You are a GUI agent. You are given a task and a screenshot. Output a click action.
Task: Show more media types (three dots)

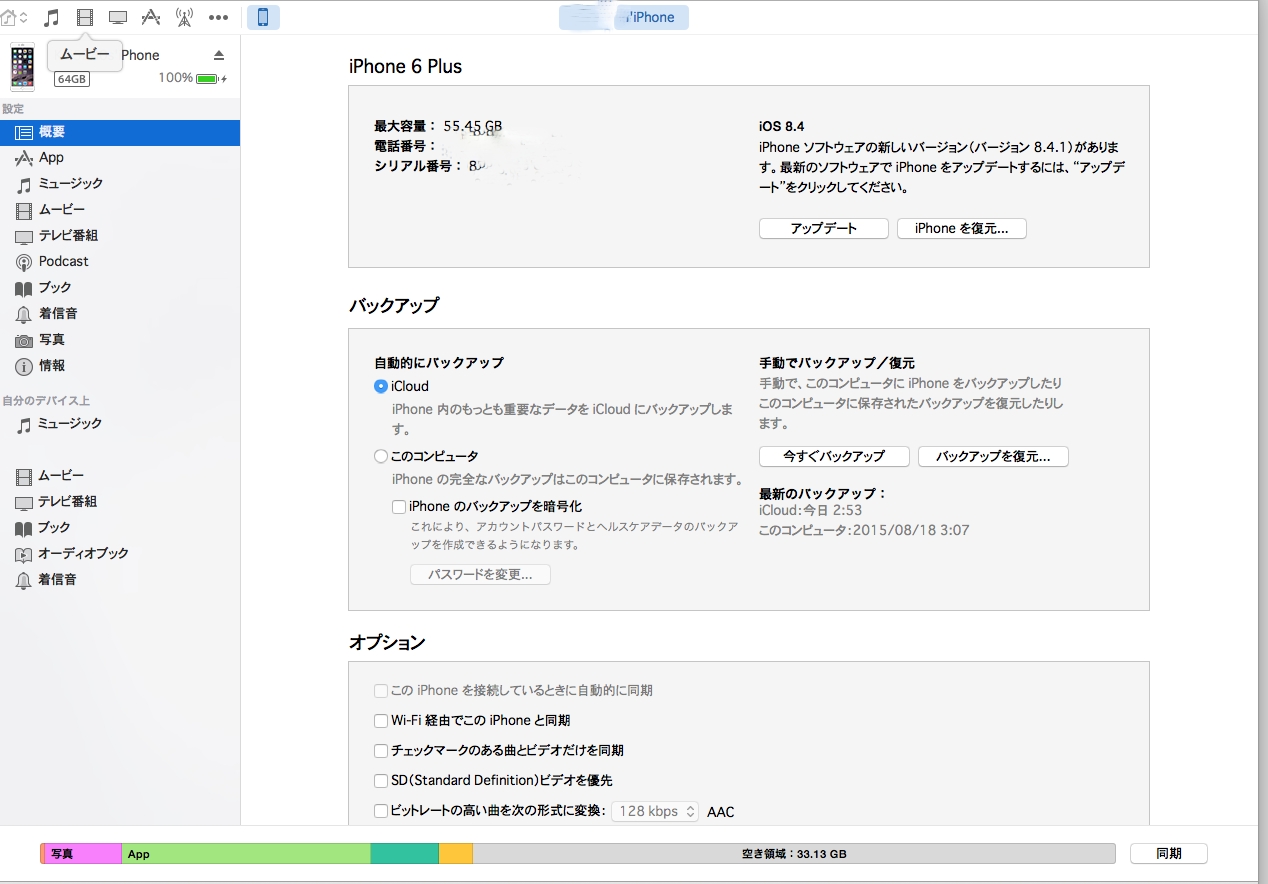[218, 17]
